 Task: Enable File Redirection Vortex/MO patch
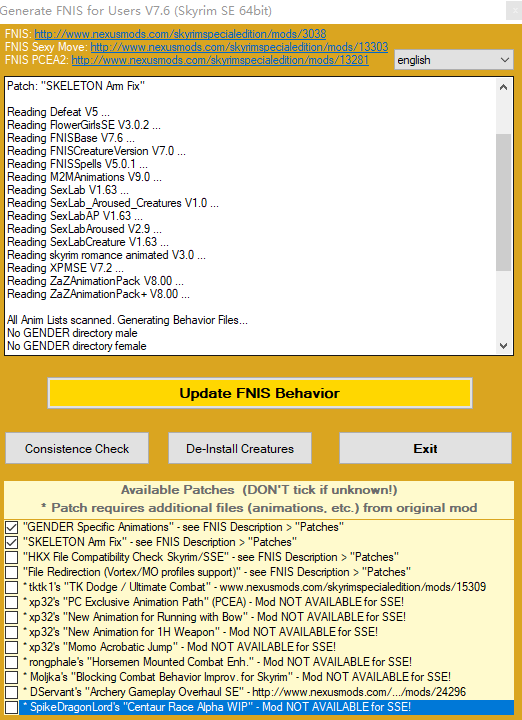11,573
